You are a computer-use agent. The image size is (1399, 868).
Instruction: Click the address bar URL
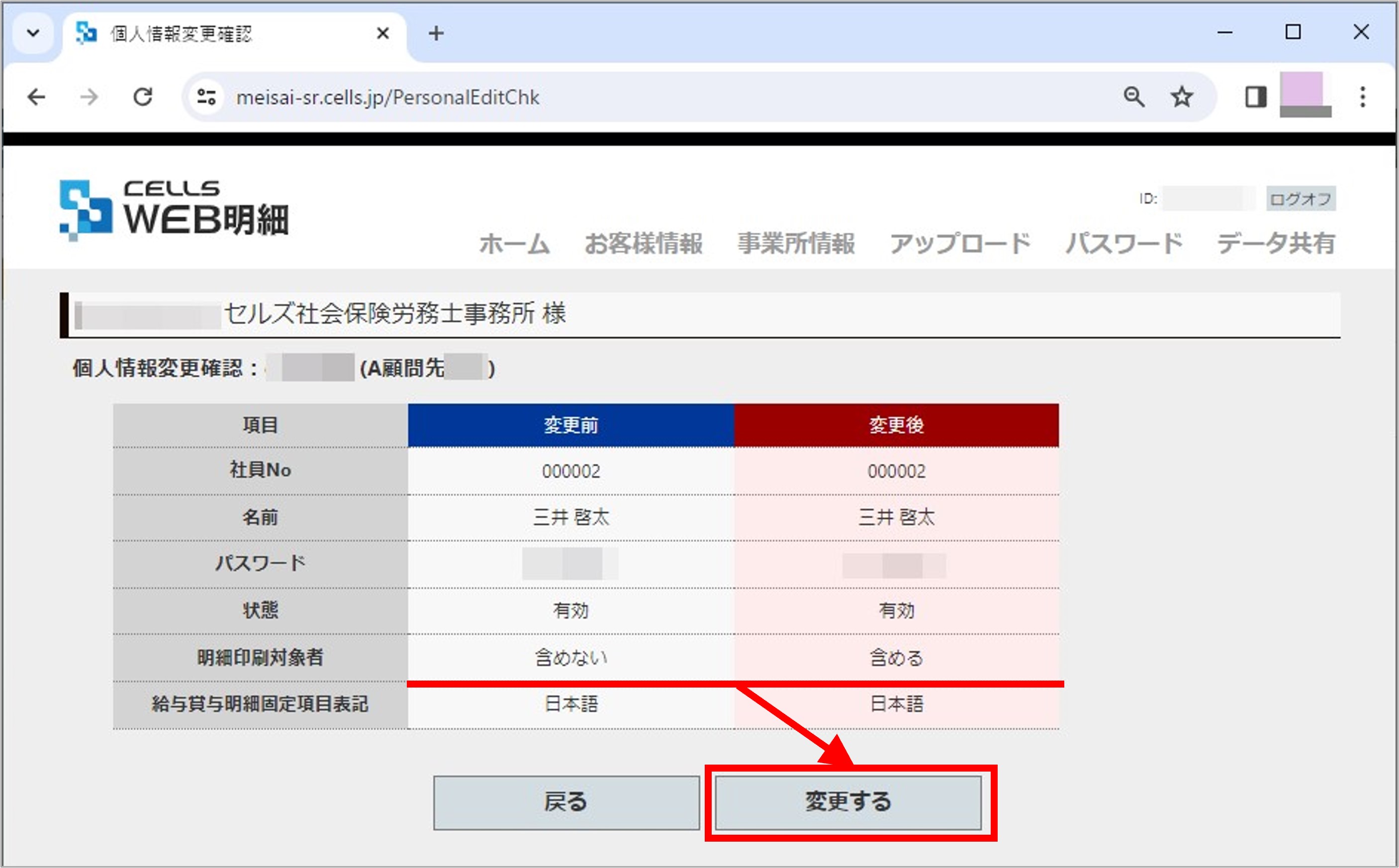tap(388, 97)
